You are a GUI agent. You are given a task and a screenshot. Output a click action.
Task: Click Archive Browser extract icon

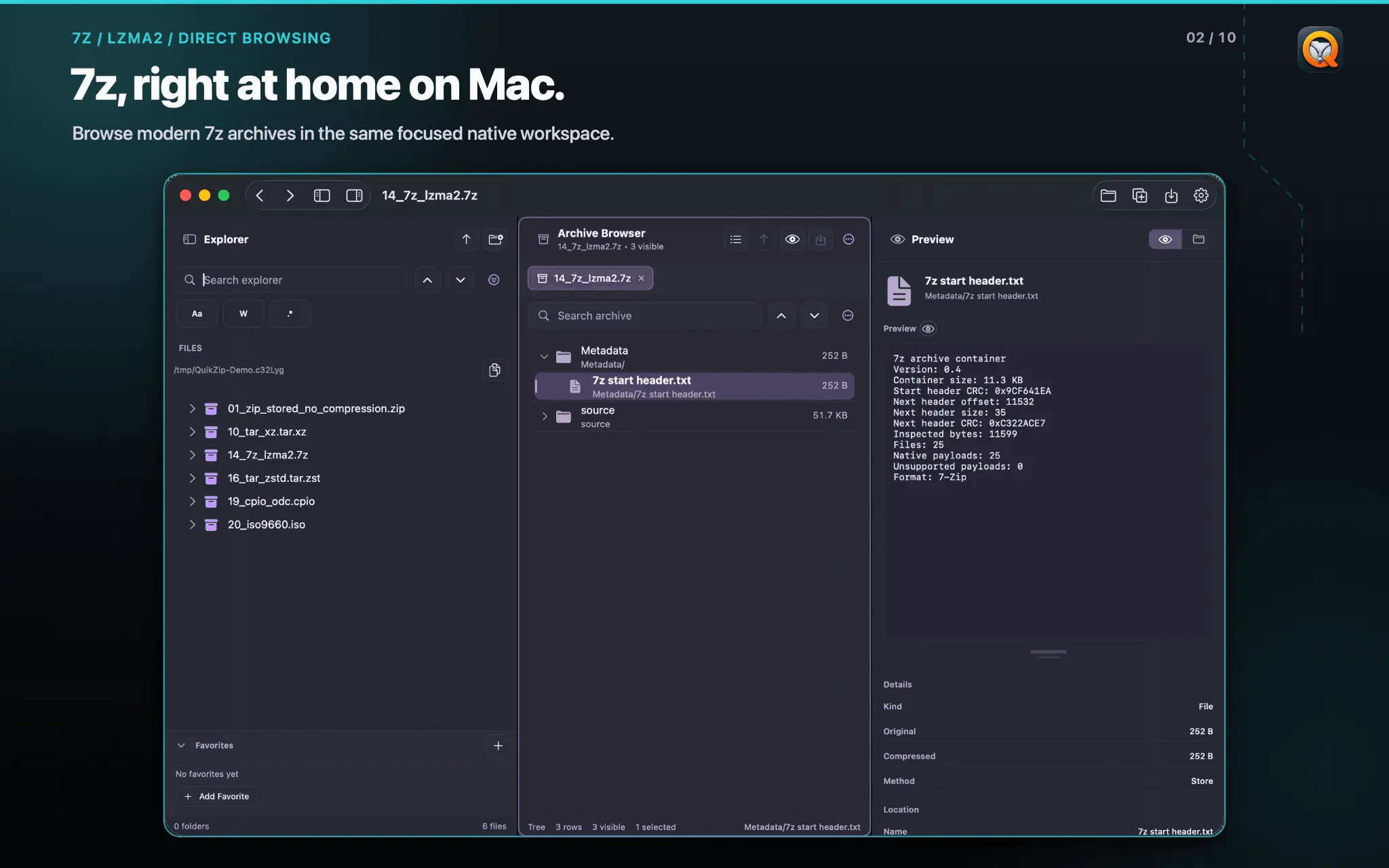point(821,239)
